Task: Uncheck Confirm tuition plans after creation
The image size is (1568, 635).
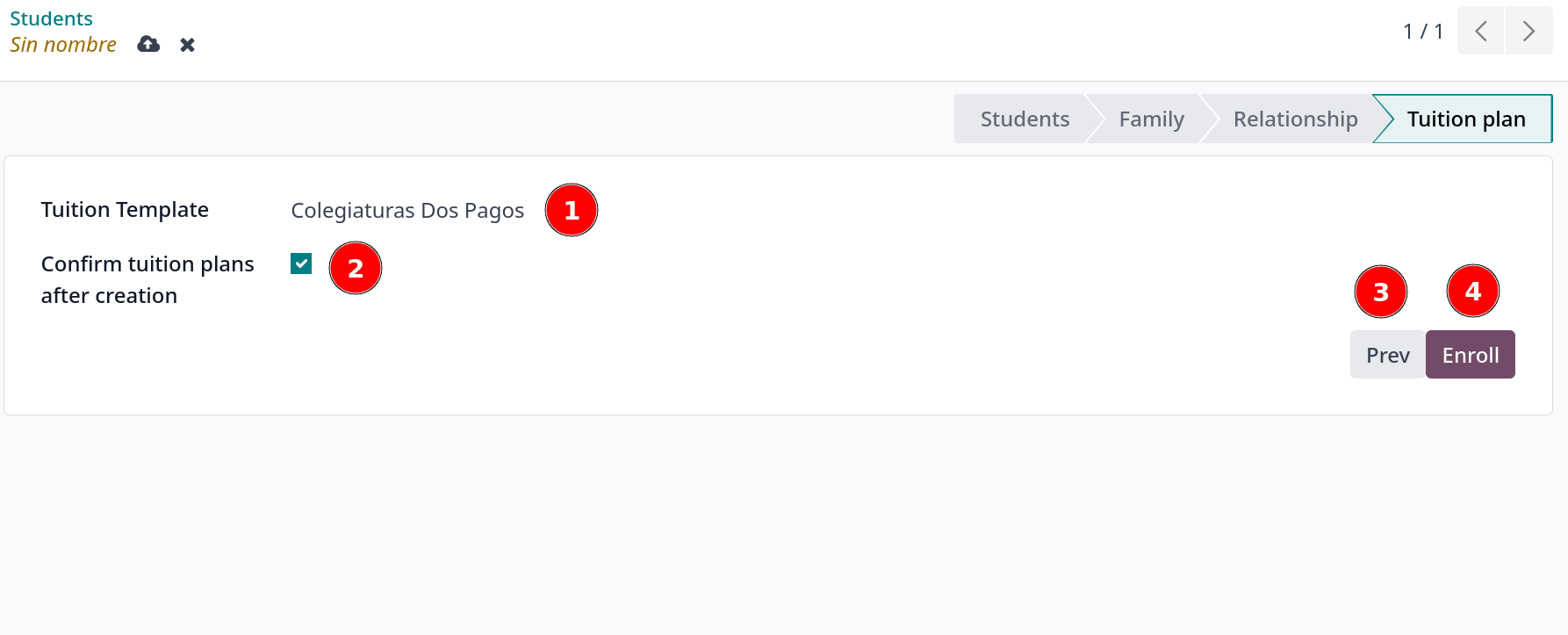Action: point(301,263)
